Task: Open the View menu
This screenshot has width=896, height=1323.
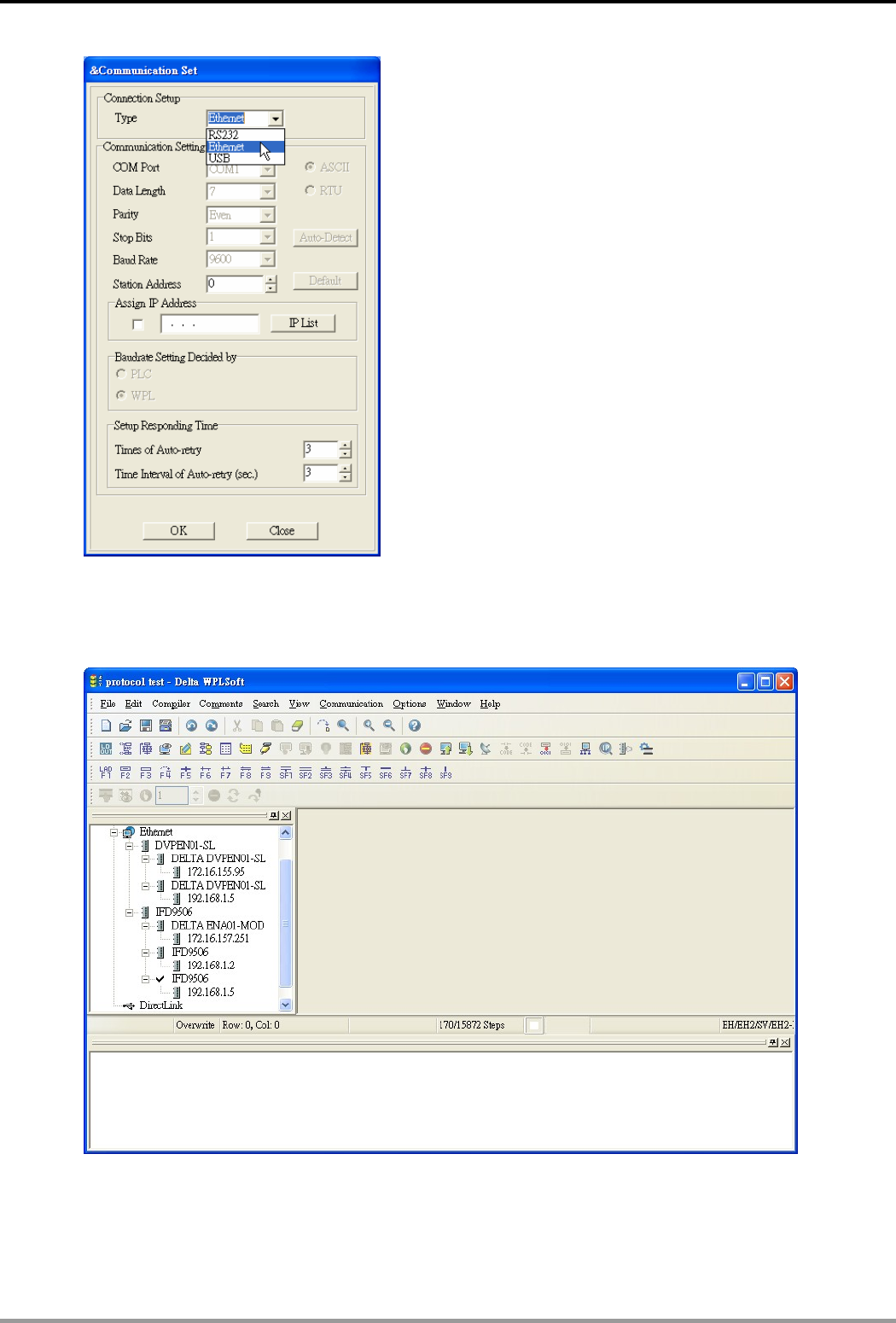Action: 299,704
